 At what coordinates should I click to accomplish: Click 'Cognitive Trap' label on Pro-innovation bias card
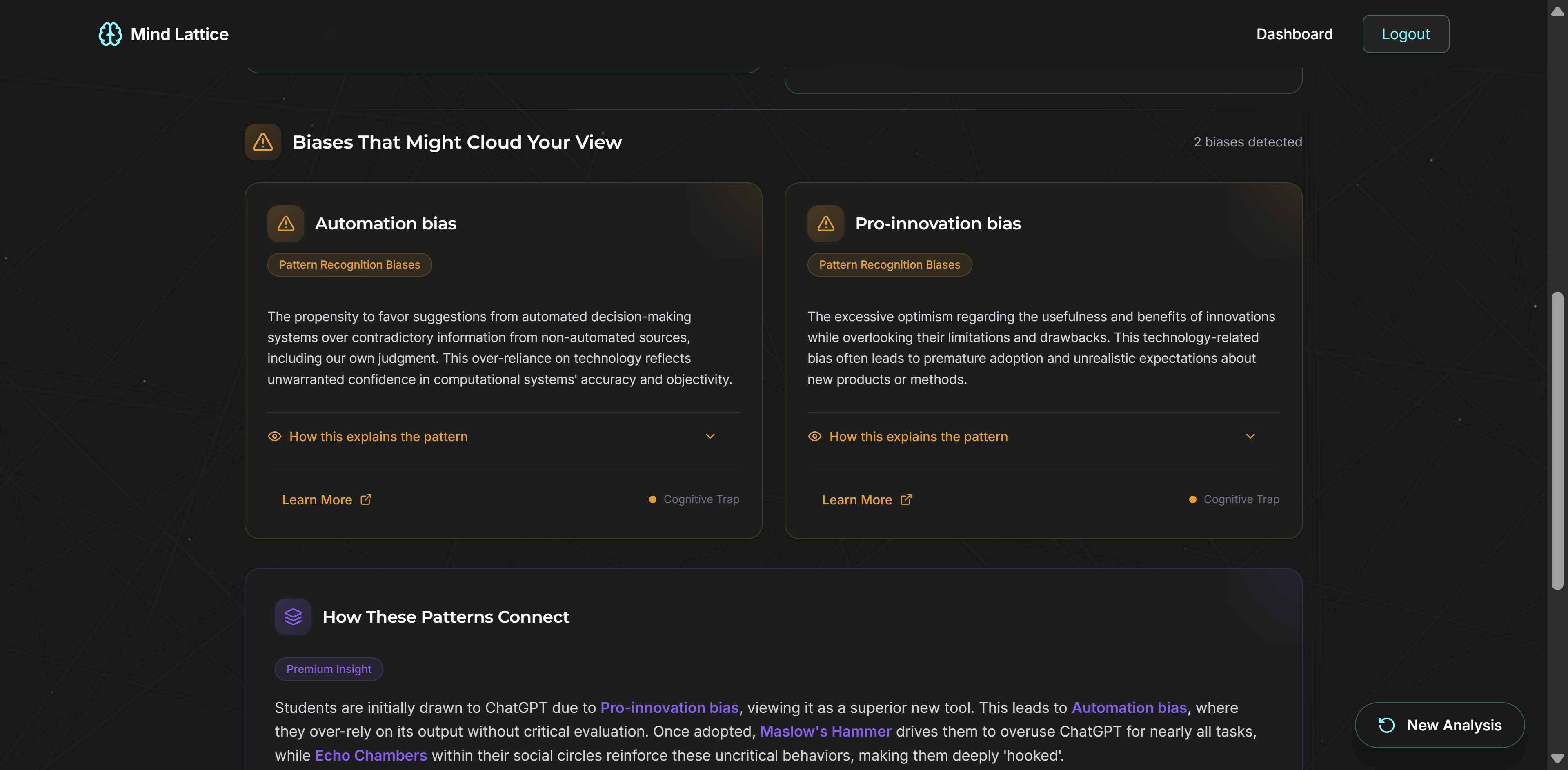(1241, 499)
